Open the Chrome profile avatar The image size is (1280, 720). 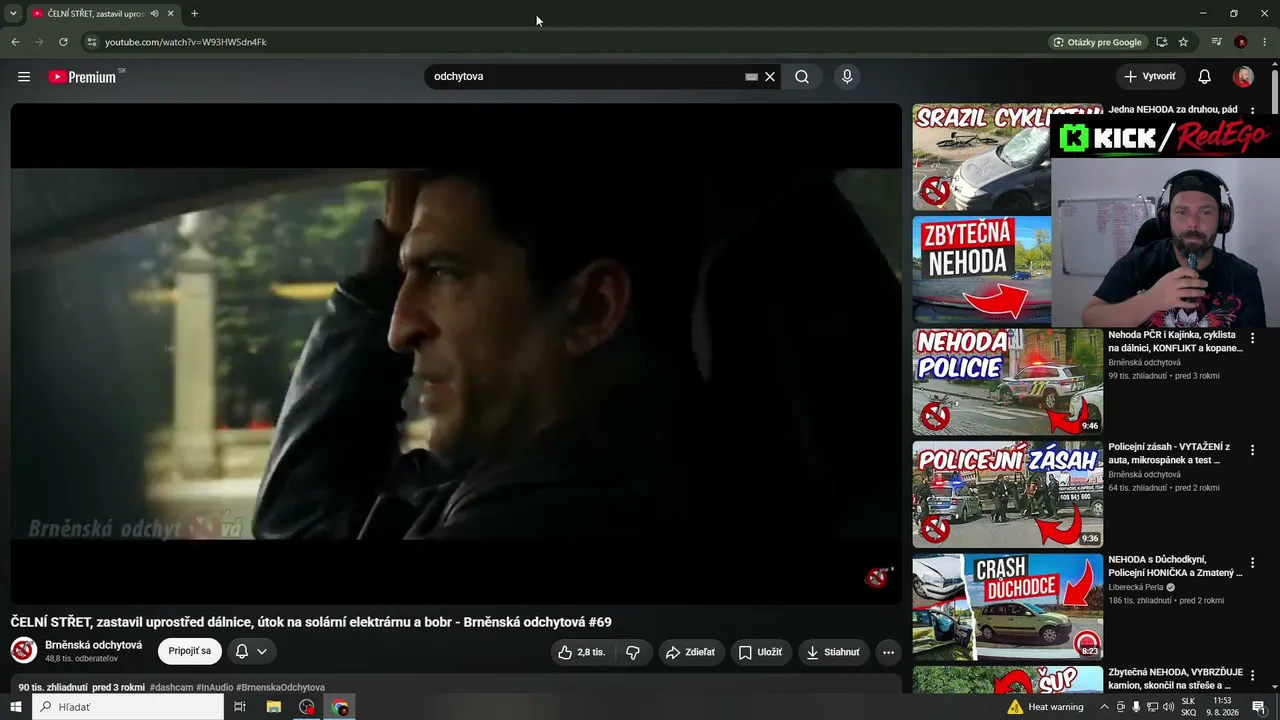point(1241,42)
